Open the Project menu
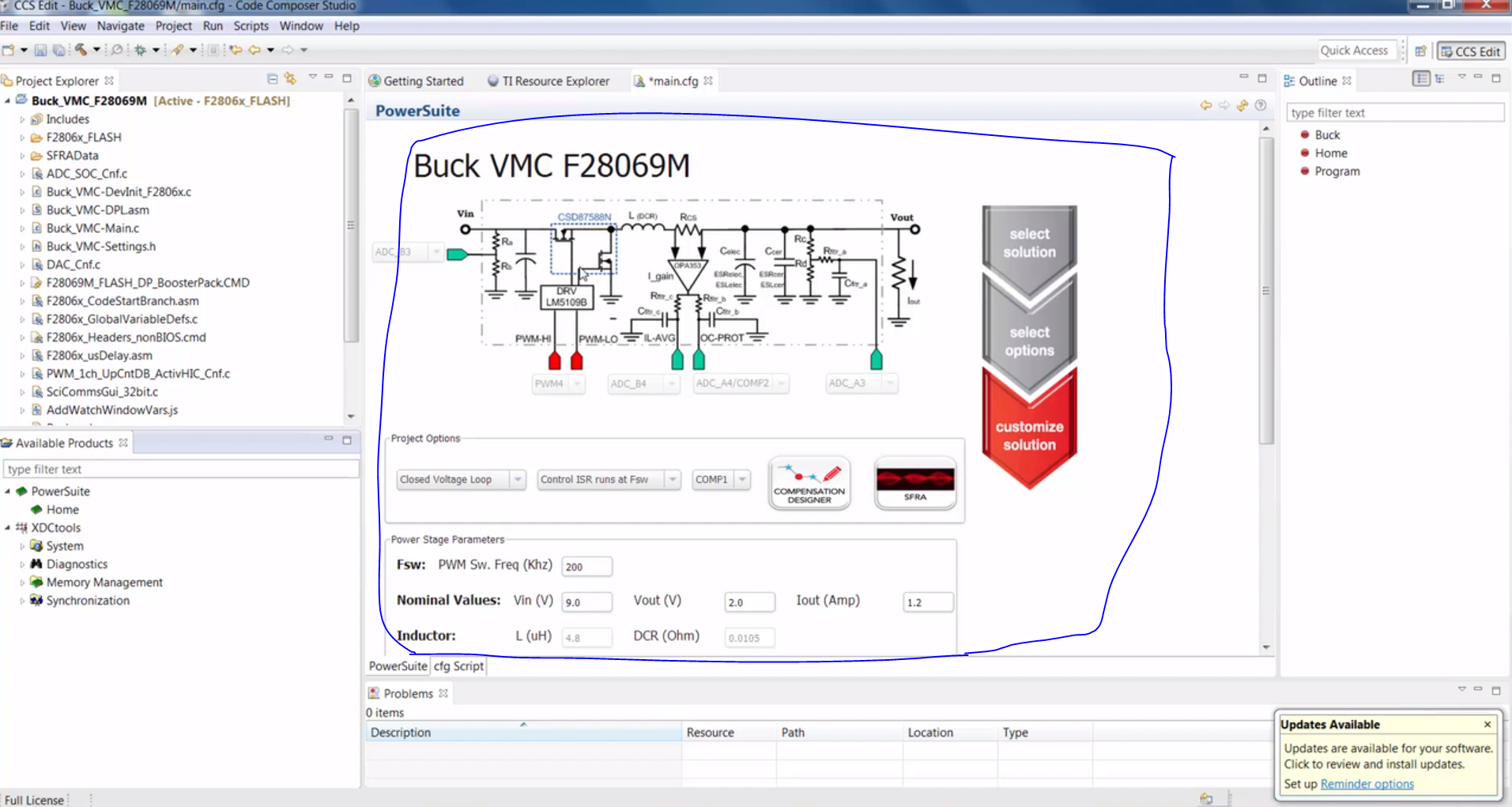The image size is (1512, 807). click(x=173, y=26)
